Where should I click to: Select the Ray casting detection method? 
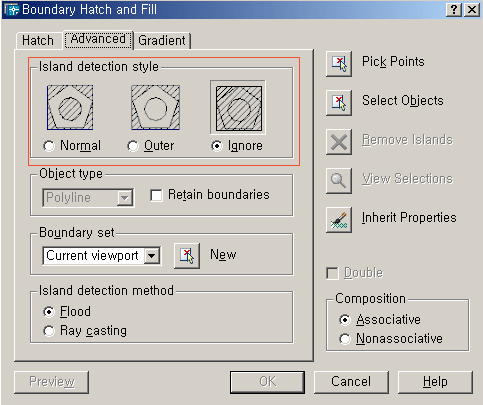point(49,331)
